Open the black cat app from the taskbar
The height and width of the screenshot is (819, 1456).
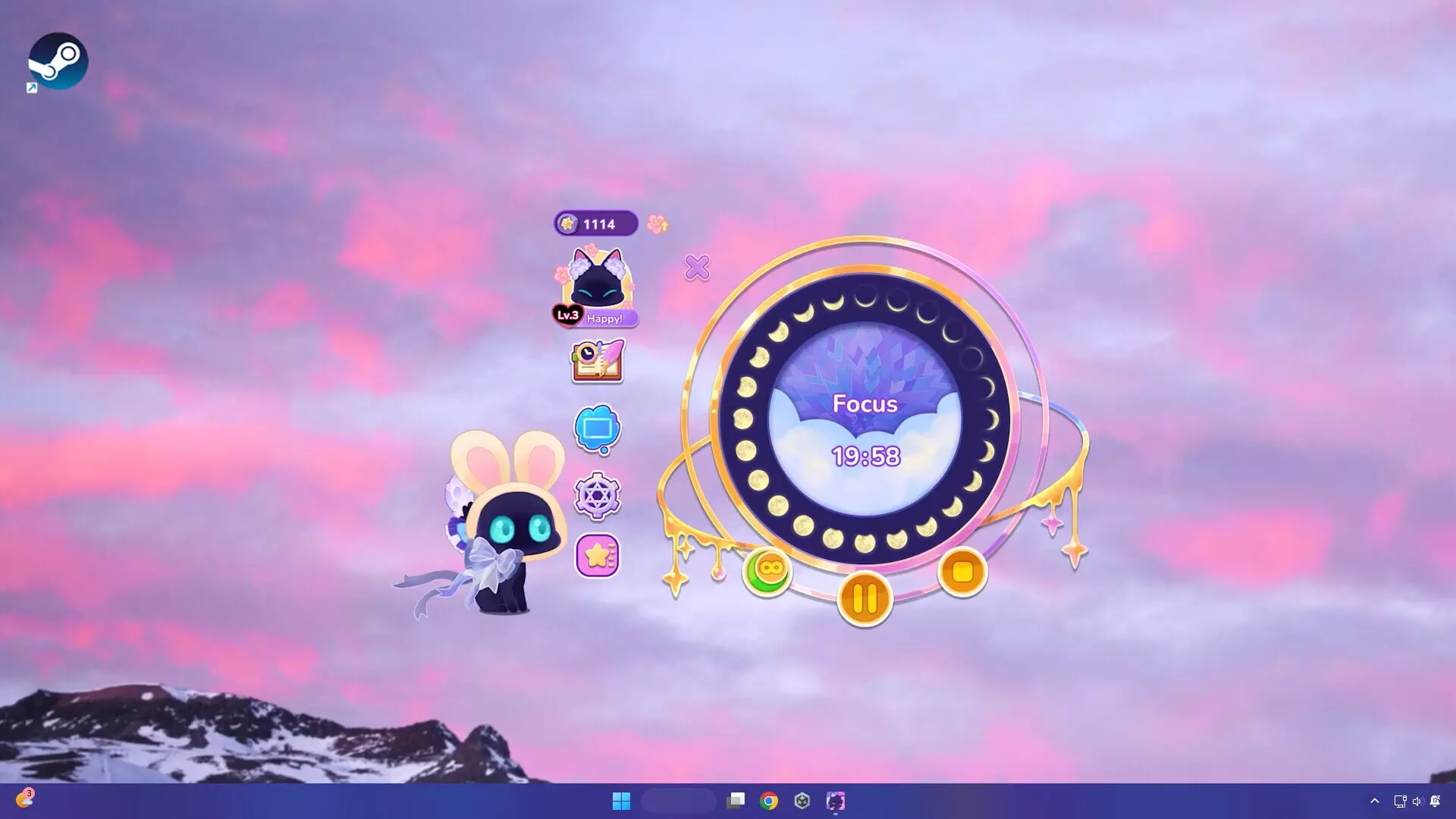pyautogui.click(x=837, y=801)
